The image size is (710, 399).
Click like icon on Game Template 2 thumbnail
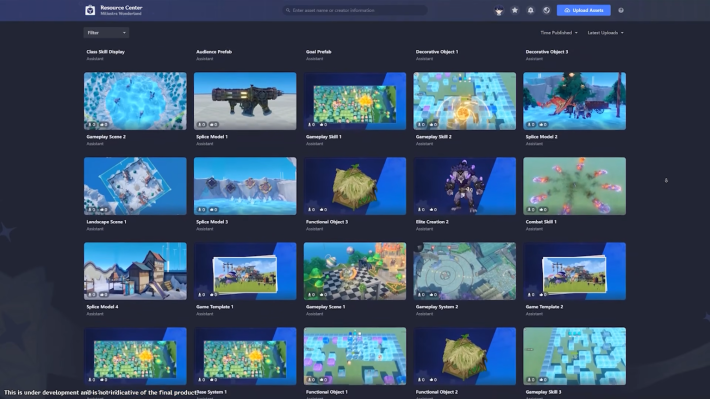(x=542, y=295)
